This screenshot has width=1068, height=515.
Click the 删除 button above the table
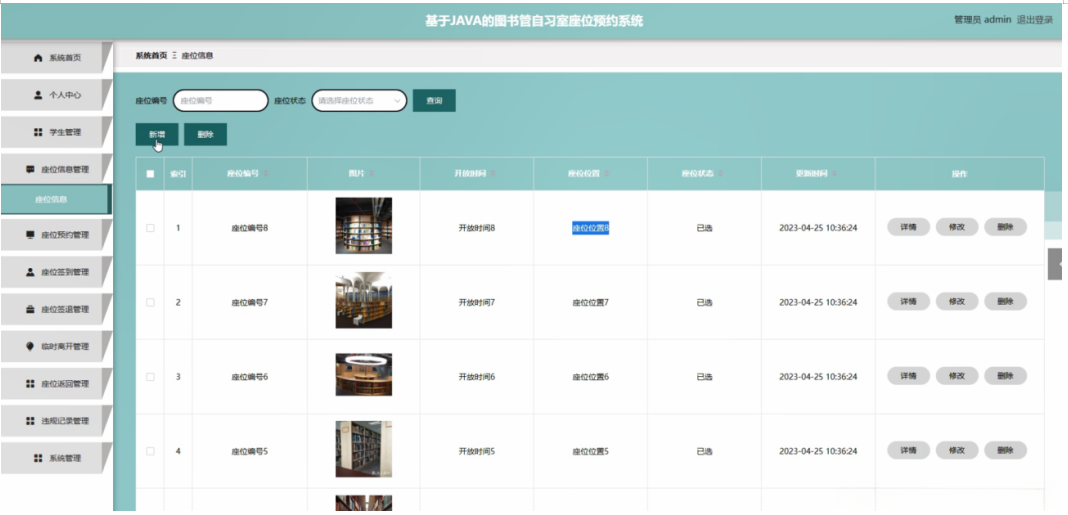pos(205,134)
